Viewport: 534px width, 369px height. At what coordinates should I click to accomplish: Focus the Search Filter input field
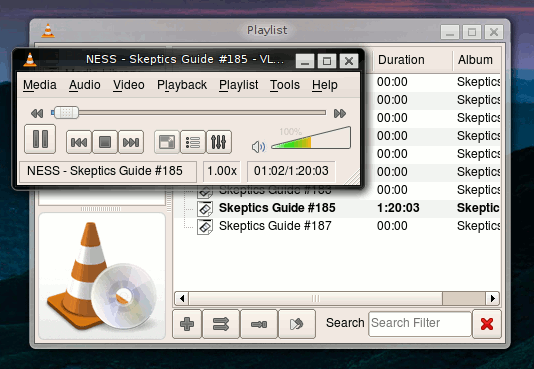[420, 323]
